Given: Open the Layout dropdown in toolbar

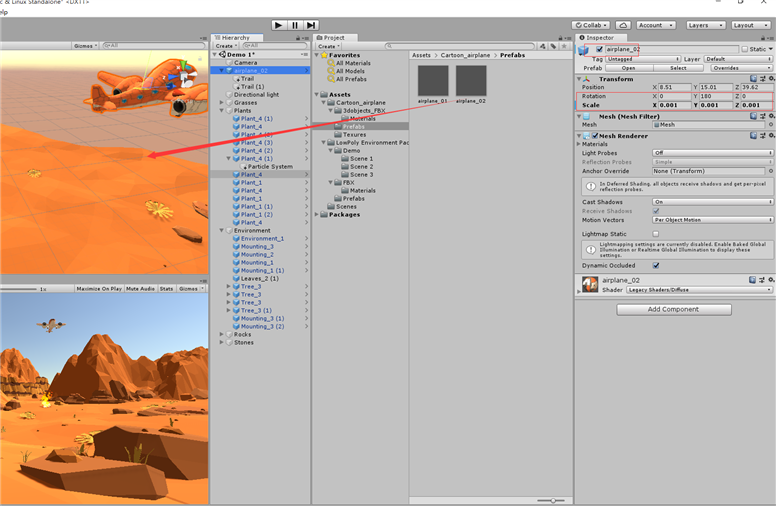Looking at the screenshot, I should point(750,25).
